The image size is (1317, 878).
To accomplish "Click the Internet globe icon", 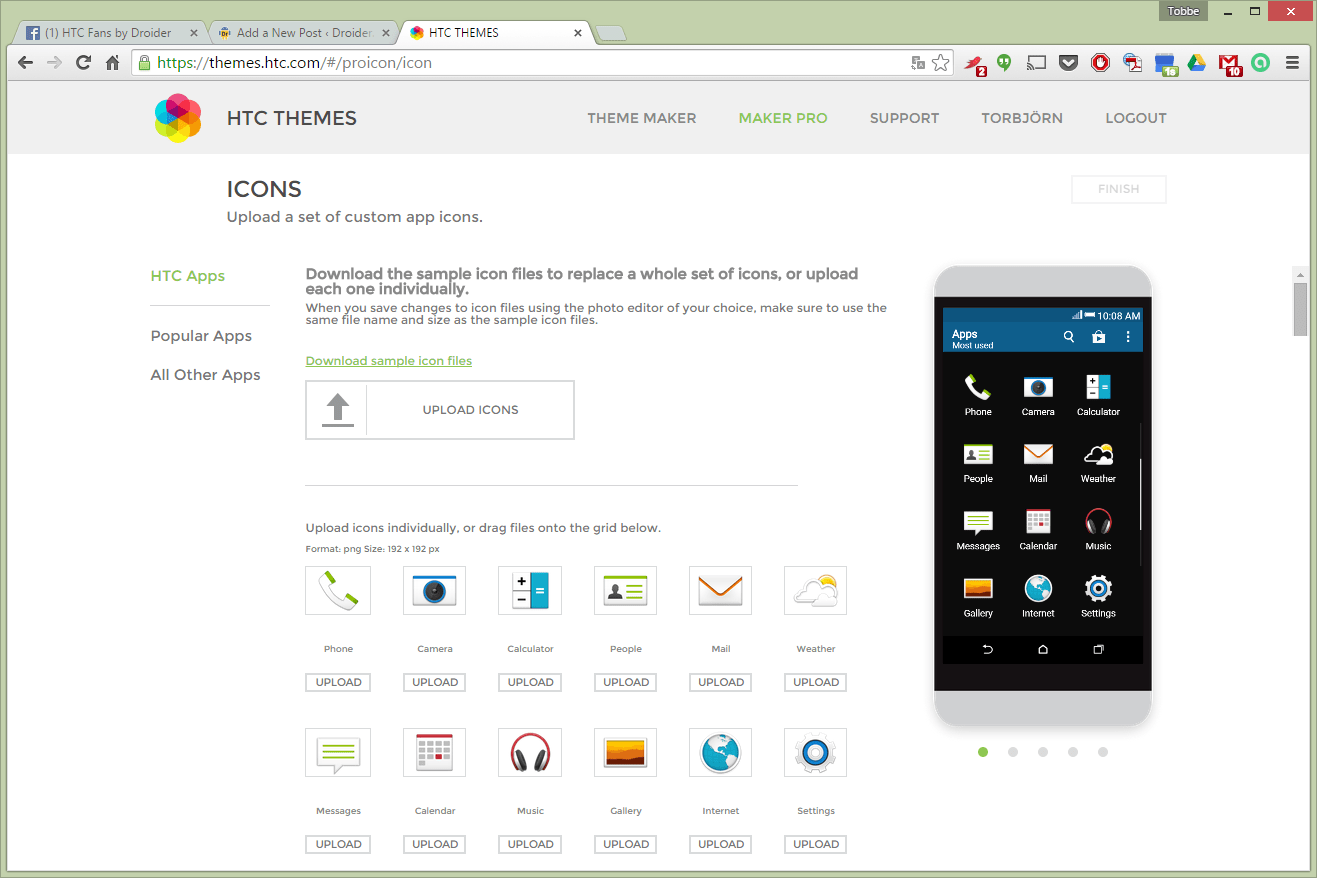I will point(720,752).
